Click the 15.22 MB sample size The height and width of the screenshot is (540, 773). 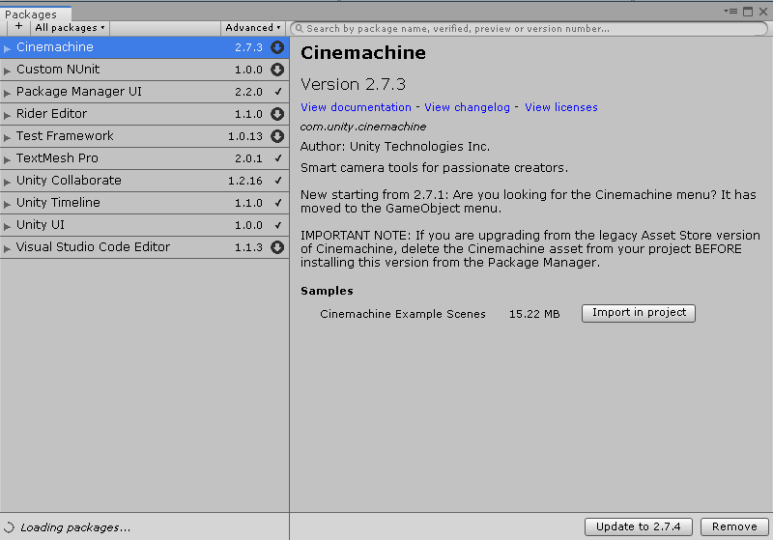[x=534, y=314]
